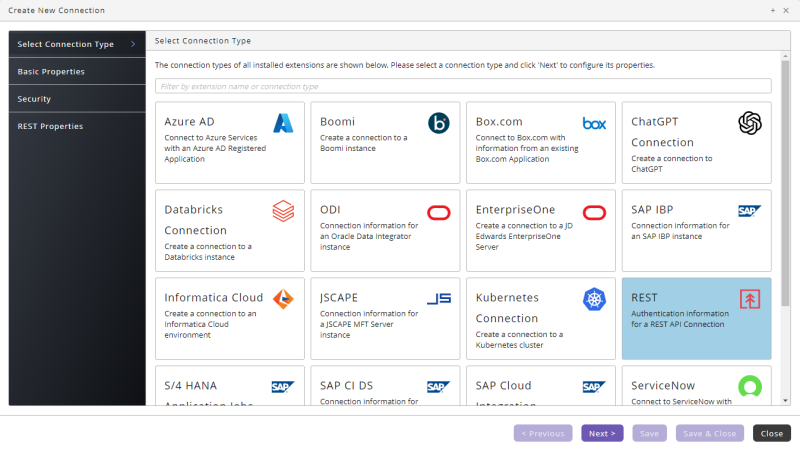Choose the Kubernetes Connection title
The image size is (800, 450).
[507, 308]
